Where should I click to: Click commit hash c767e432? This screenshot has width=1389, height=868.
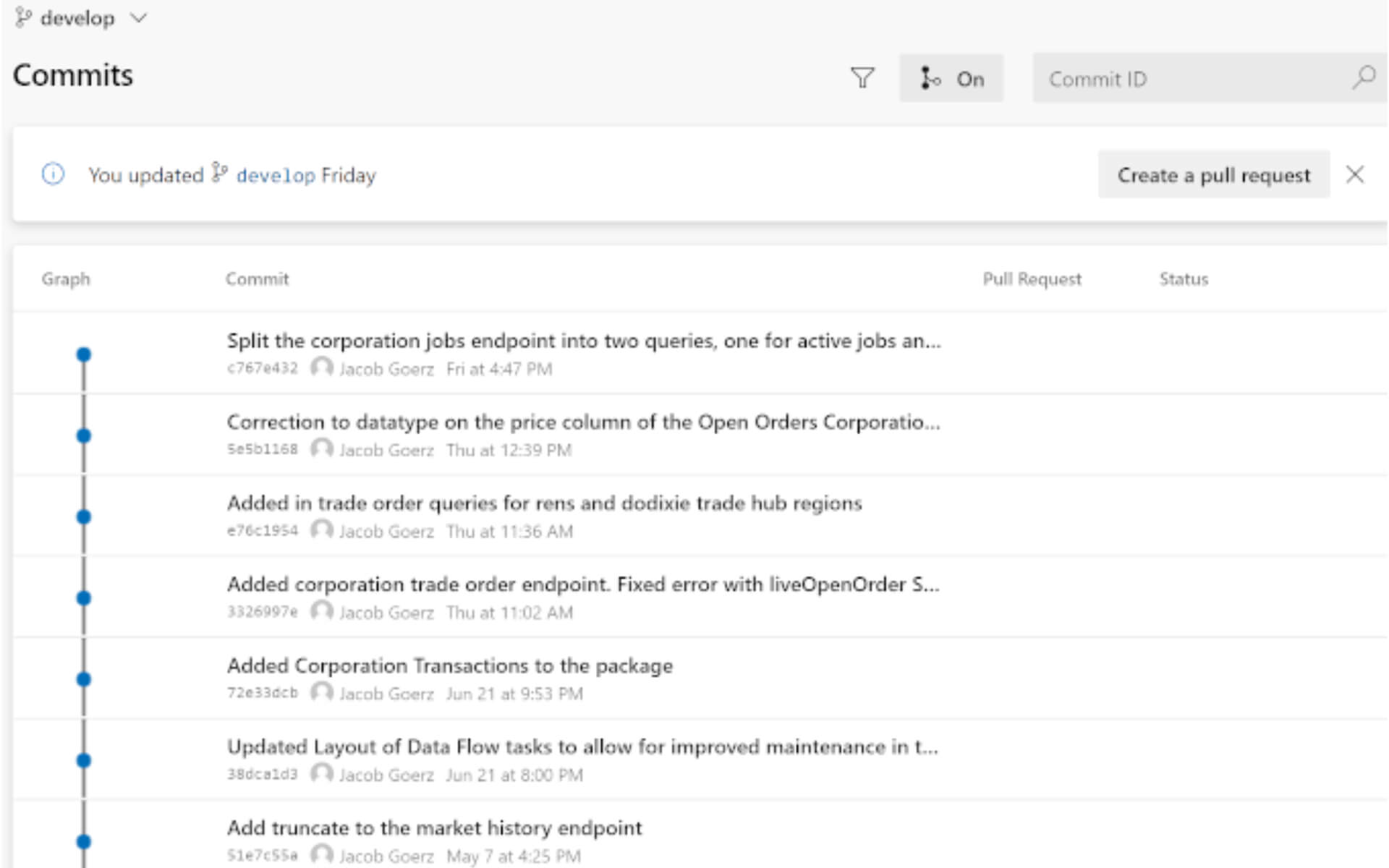click(x=262, y=368)
